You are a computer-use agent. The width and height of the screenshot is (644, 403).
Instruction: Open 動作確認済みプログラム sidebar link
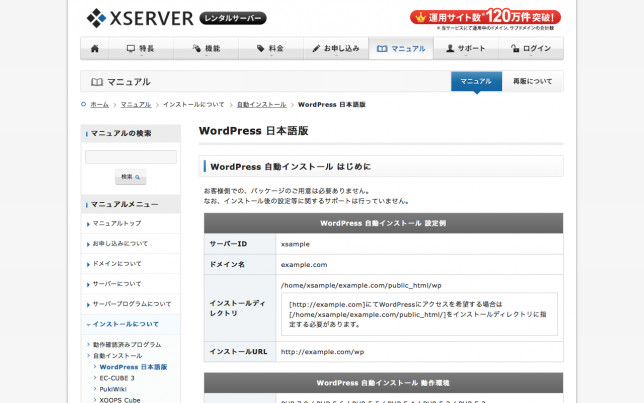127,345
